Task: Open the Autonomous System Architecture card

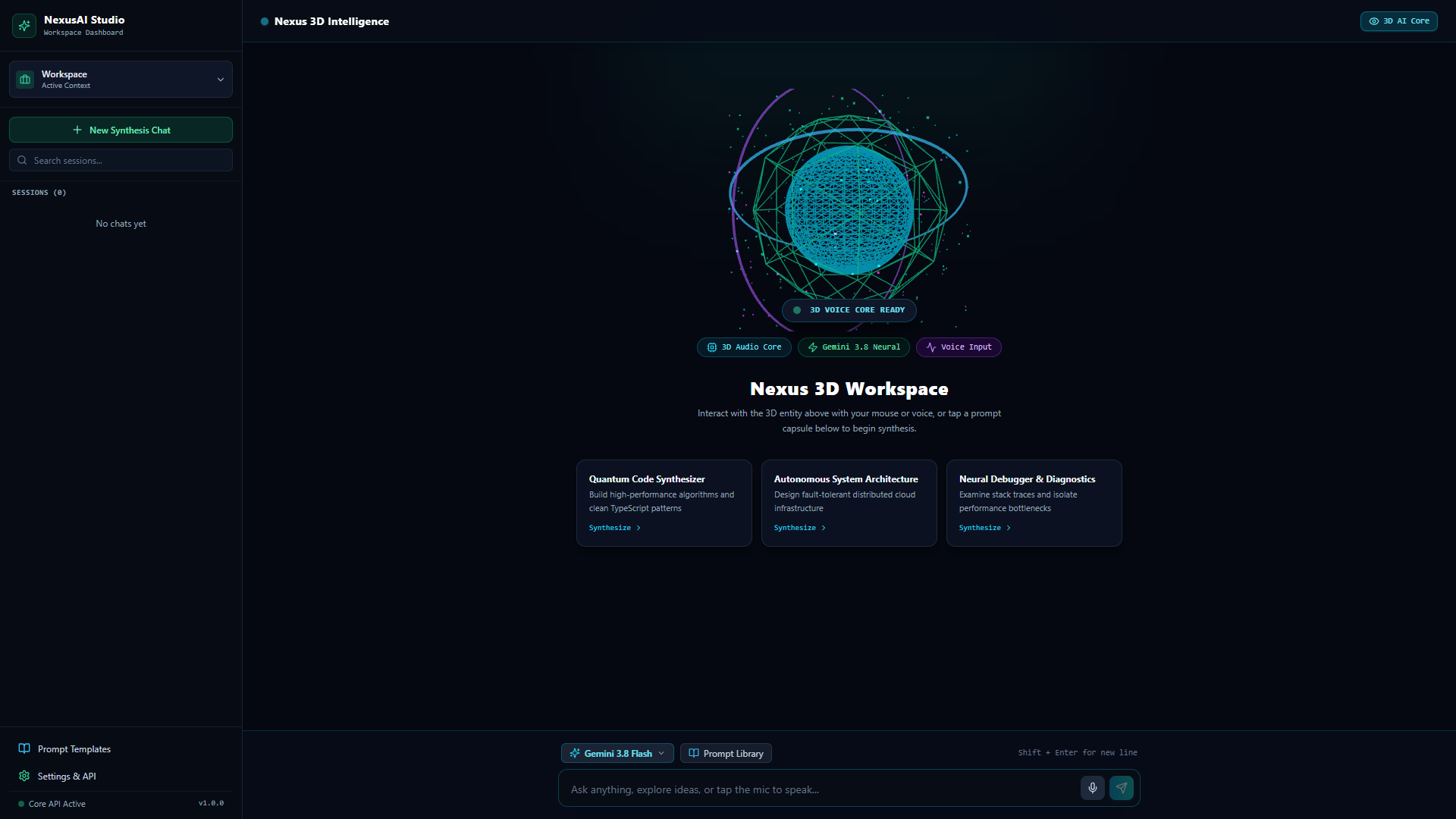Action: point(849,503)
